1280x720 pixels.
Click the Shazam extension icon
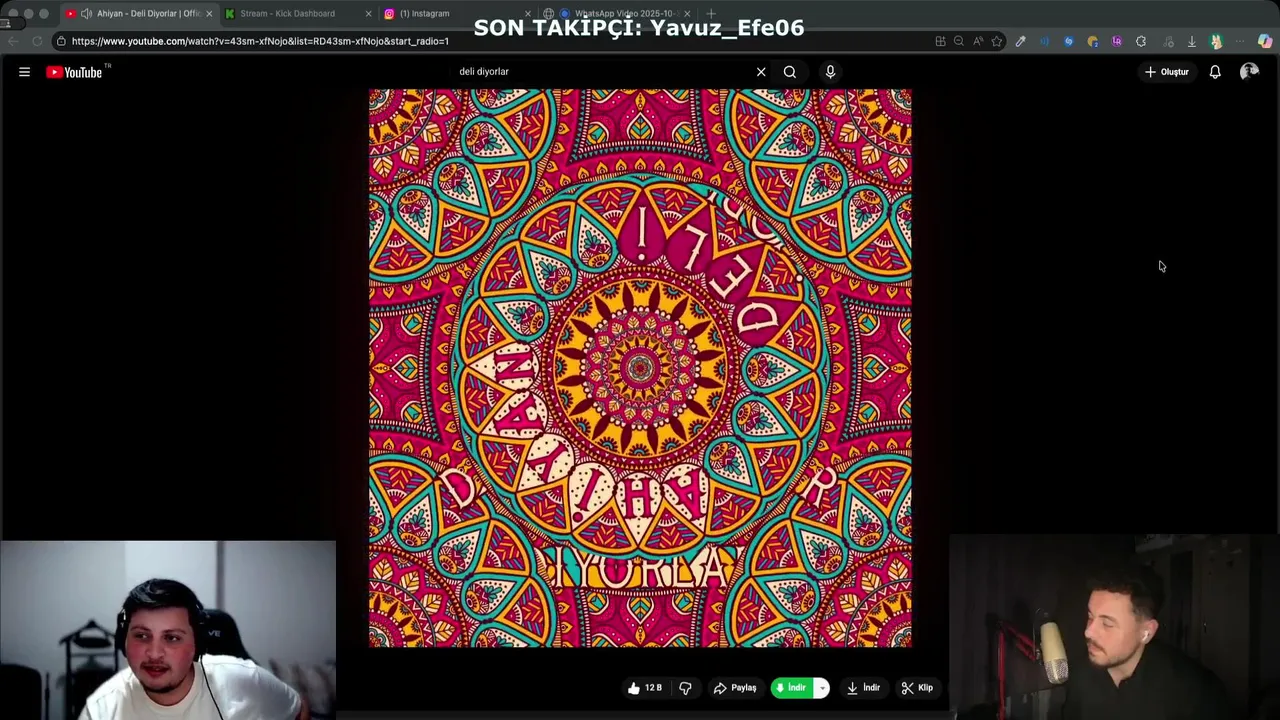pyautogui.click(x=1069, y=41)
